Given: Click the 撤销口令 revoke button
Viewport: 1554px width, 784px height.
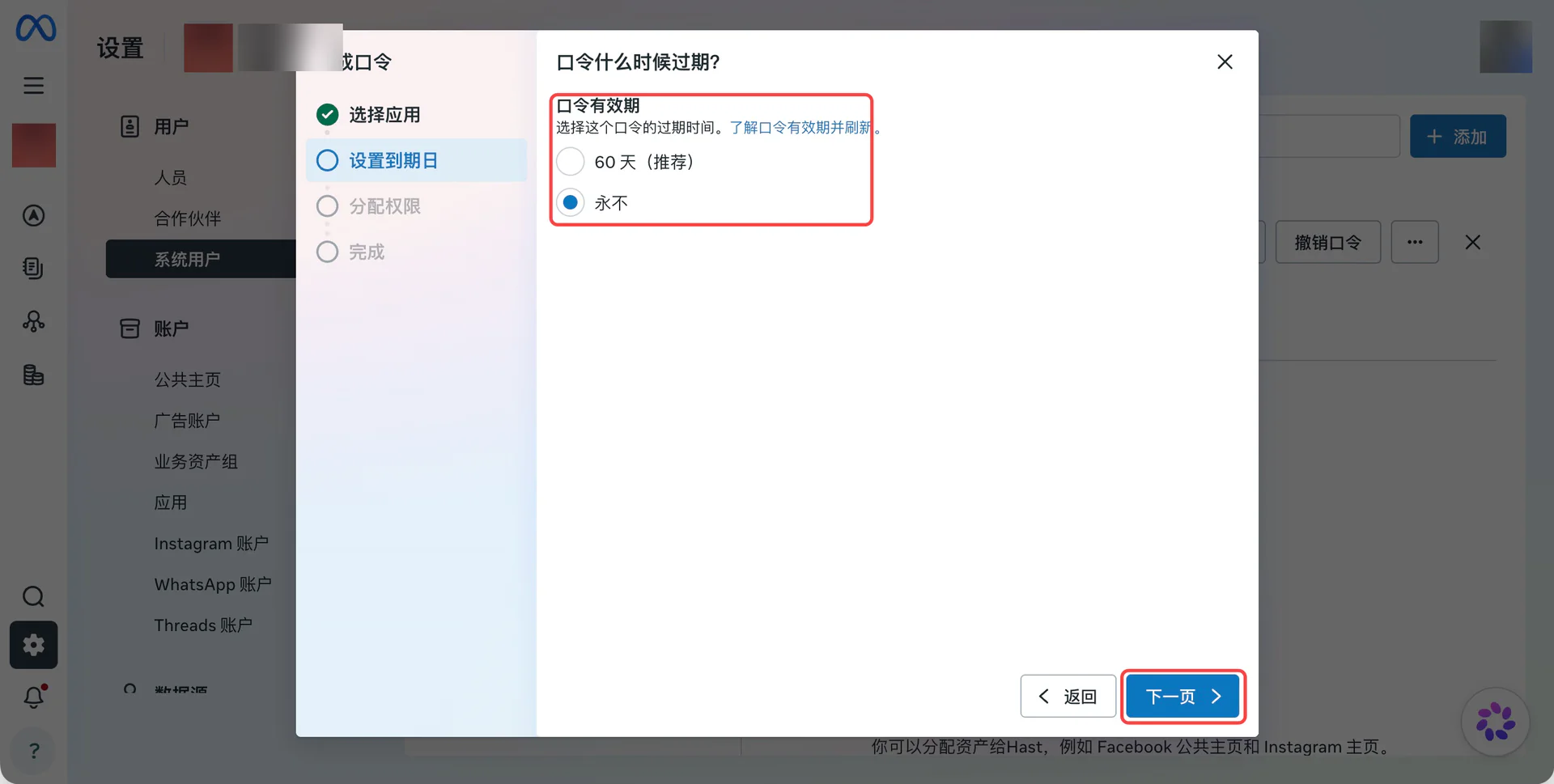Looking at the screenshot, I should (x=1327, y=242).
